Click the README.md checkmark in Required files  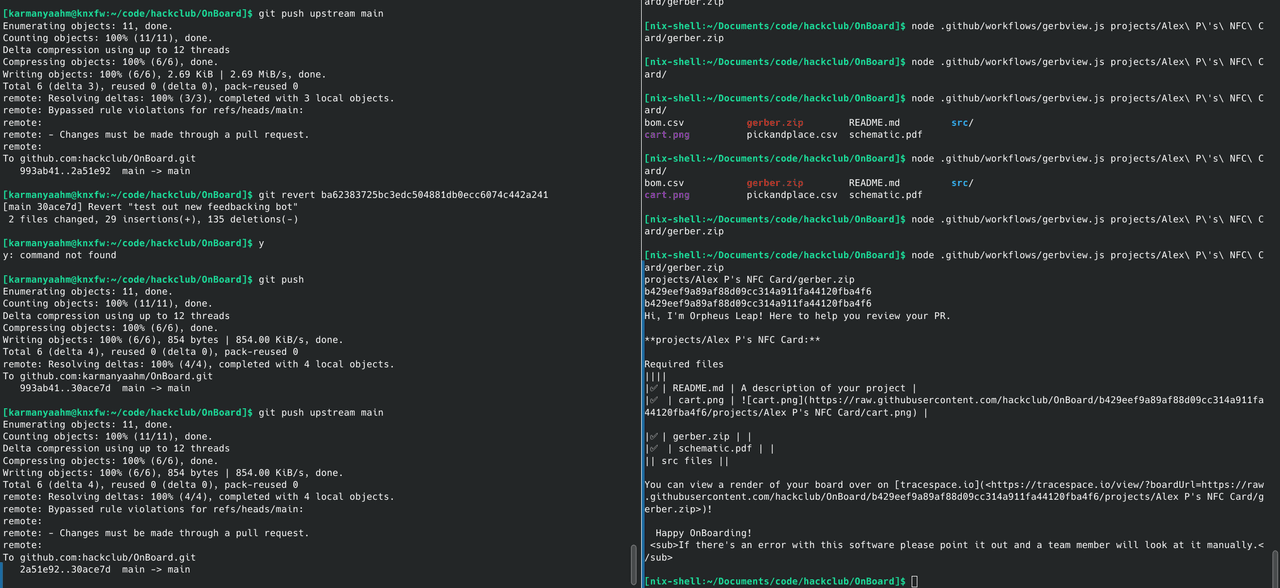(653, 388)
